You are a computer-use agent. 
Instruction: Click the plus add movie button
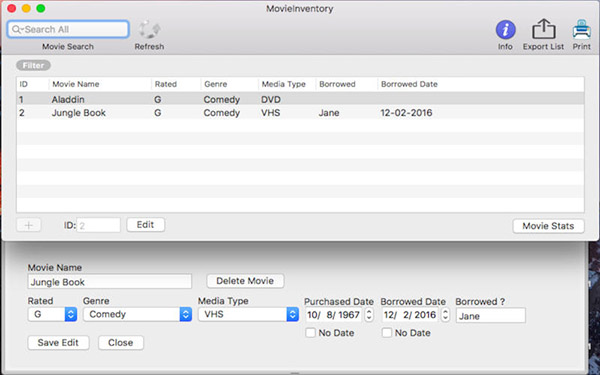click(29, 225)
